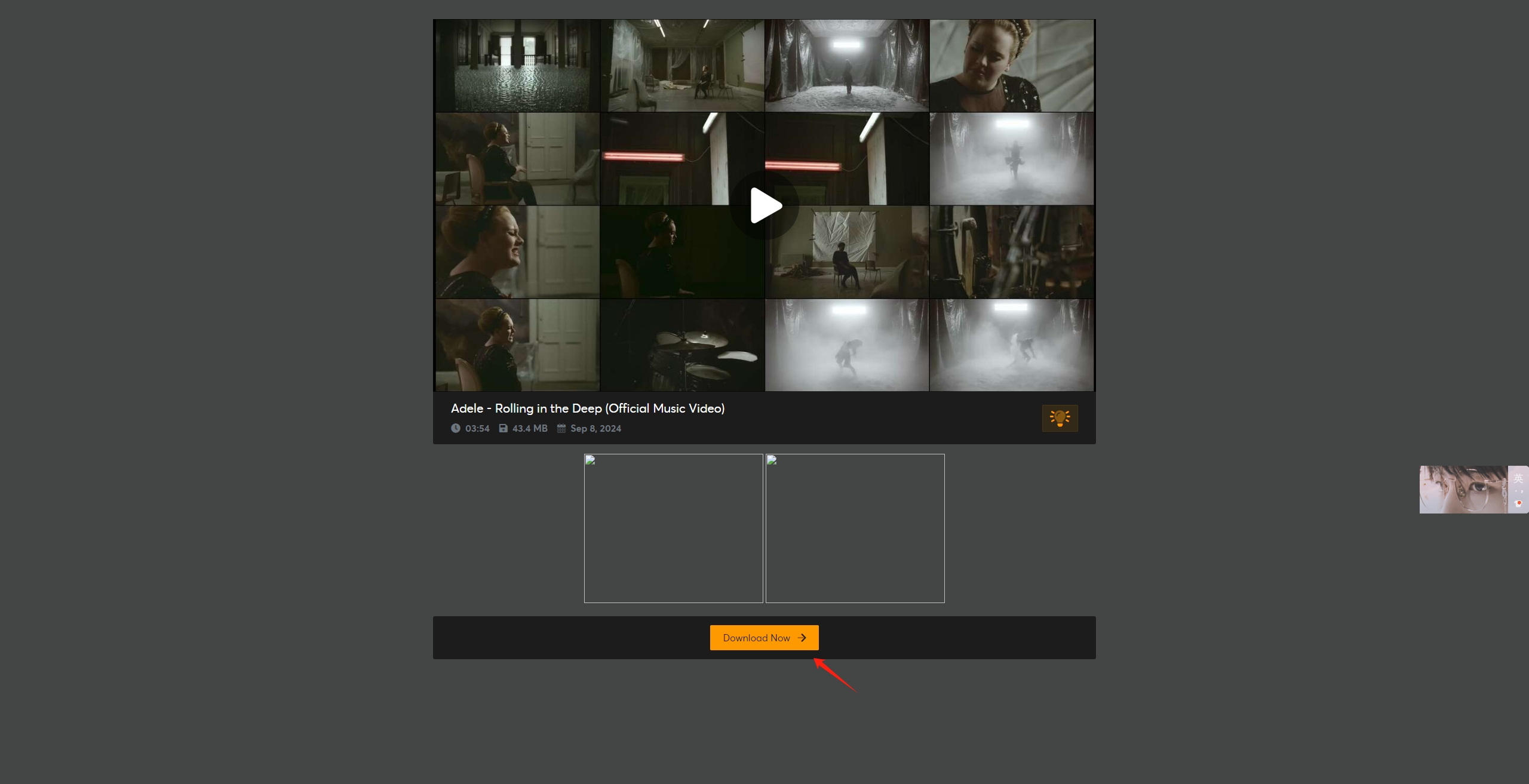Click the light bulb icon overlay

click(1059, 418)
